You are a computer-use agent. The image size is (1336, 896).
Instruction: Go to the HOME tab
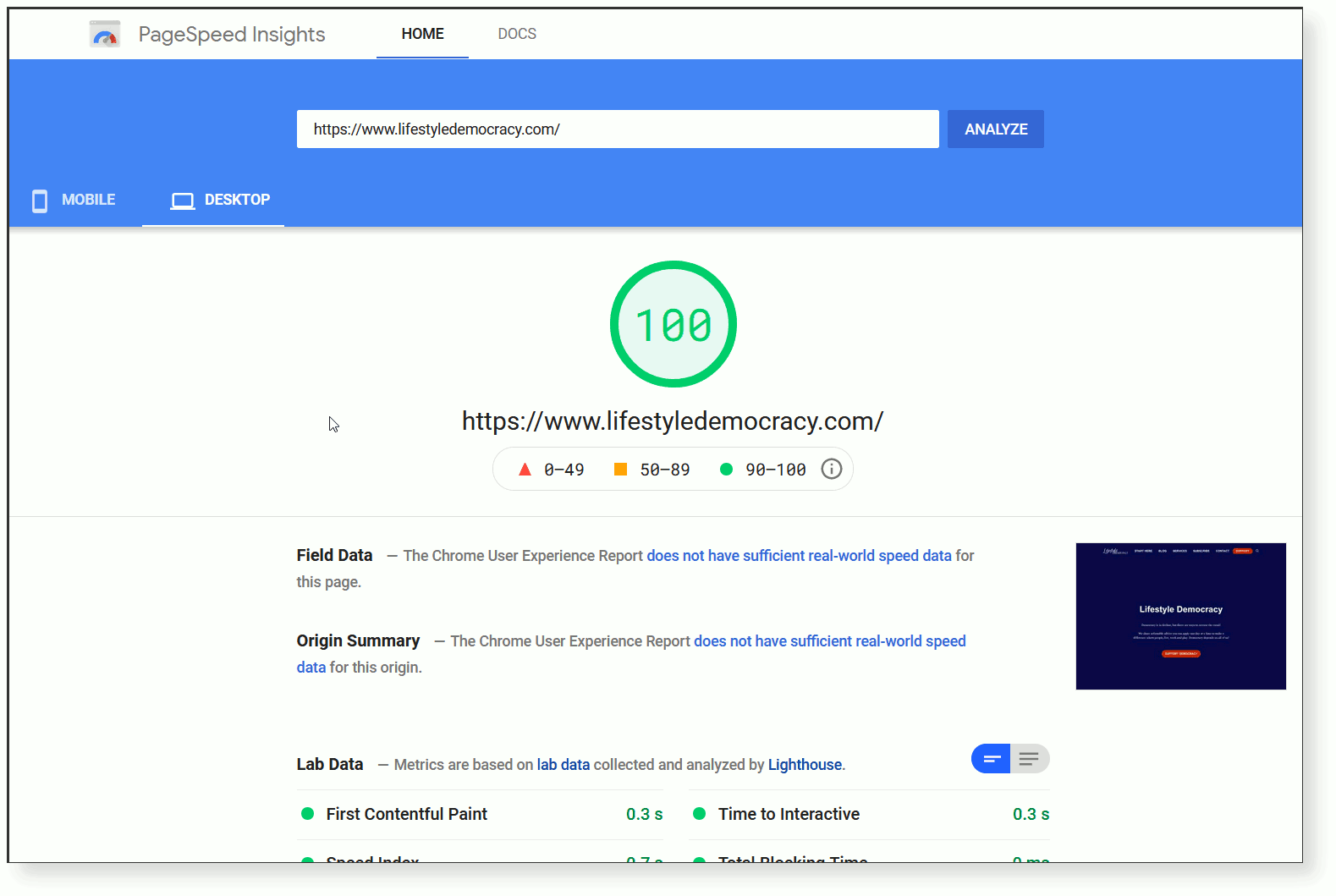click(422, 34)
